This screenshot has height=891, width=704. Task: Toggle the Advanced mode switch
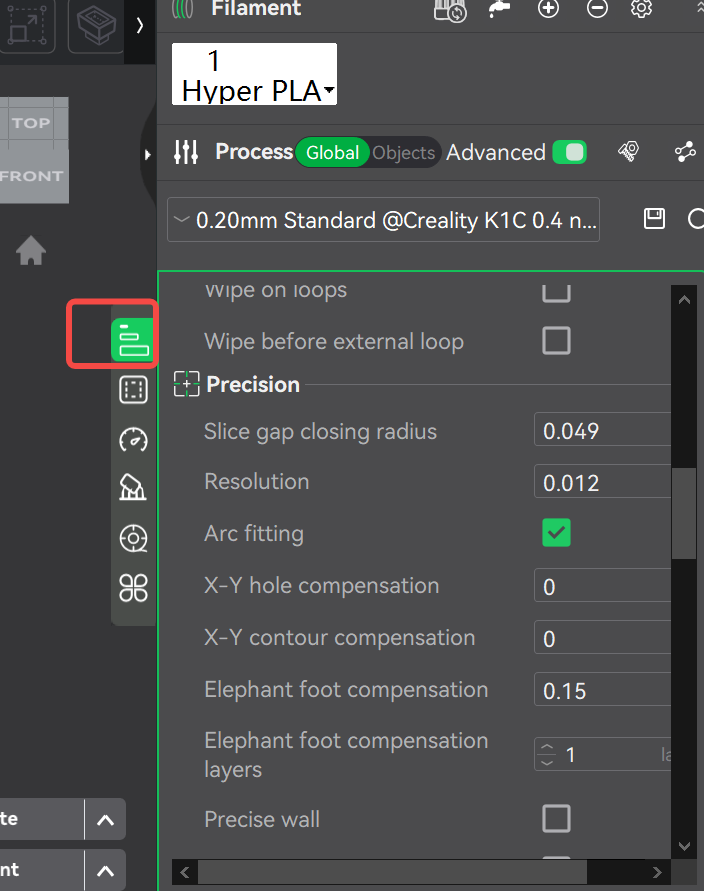(569, 152)
